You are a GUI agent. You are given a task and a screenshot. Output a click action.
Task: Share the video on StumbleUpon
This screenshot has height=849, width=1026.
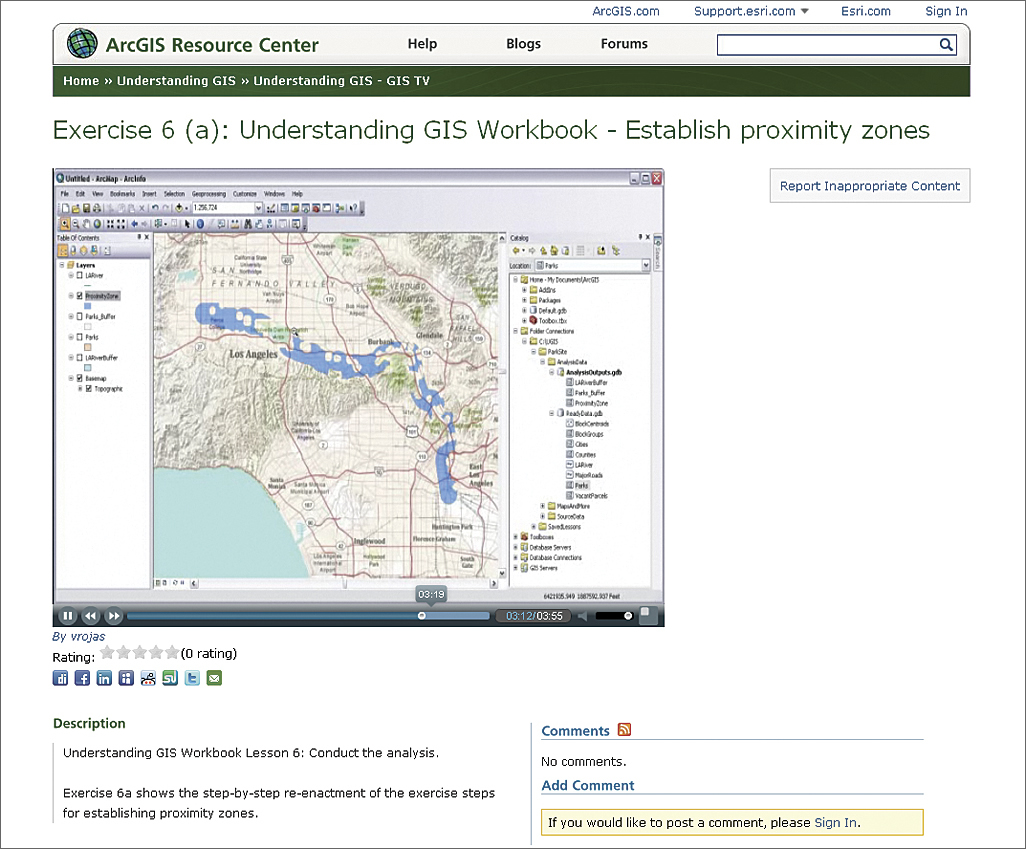[170, 678]
